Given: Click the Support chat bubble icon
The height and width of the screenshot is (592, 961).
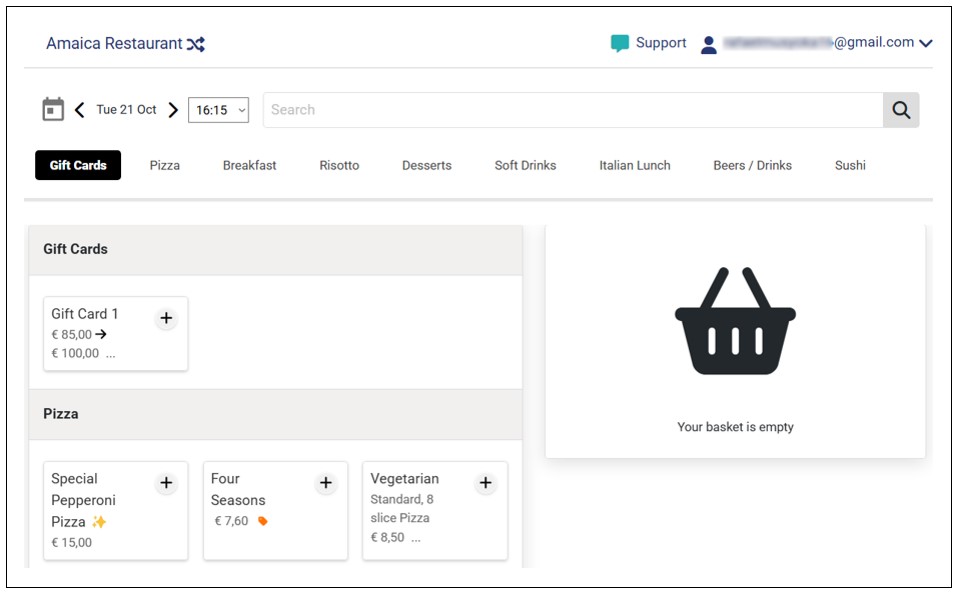Looking at the screenshot, I should pyautogui.click(x=620, y=43).
